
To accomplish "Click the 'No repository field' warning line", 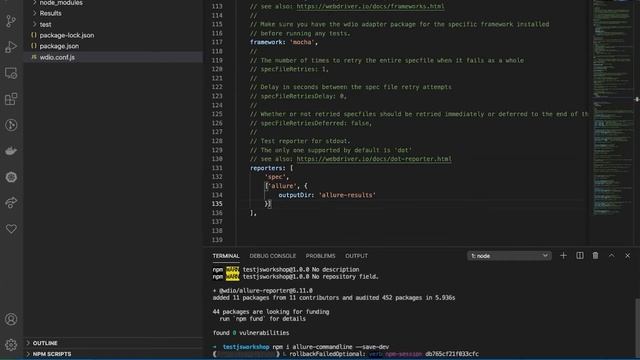I will click(296, 276).
